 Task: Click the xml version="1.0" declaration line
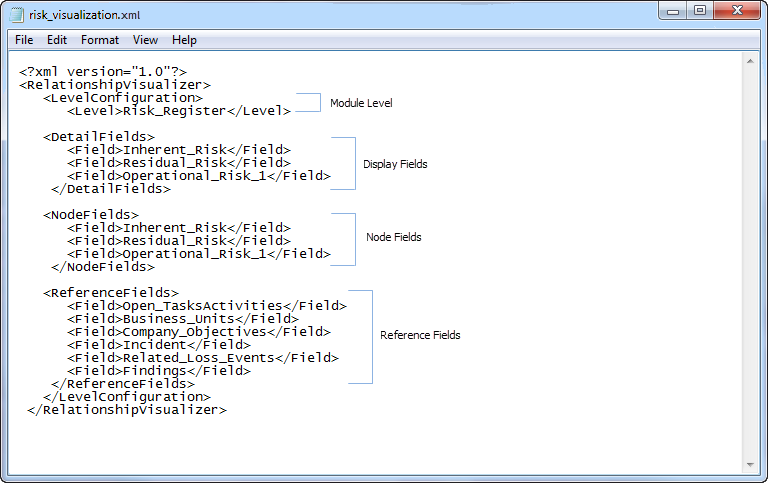103,72
